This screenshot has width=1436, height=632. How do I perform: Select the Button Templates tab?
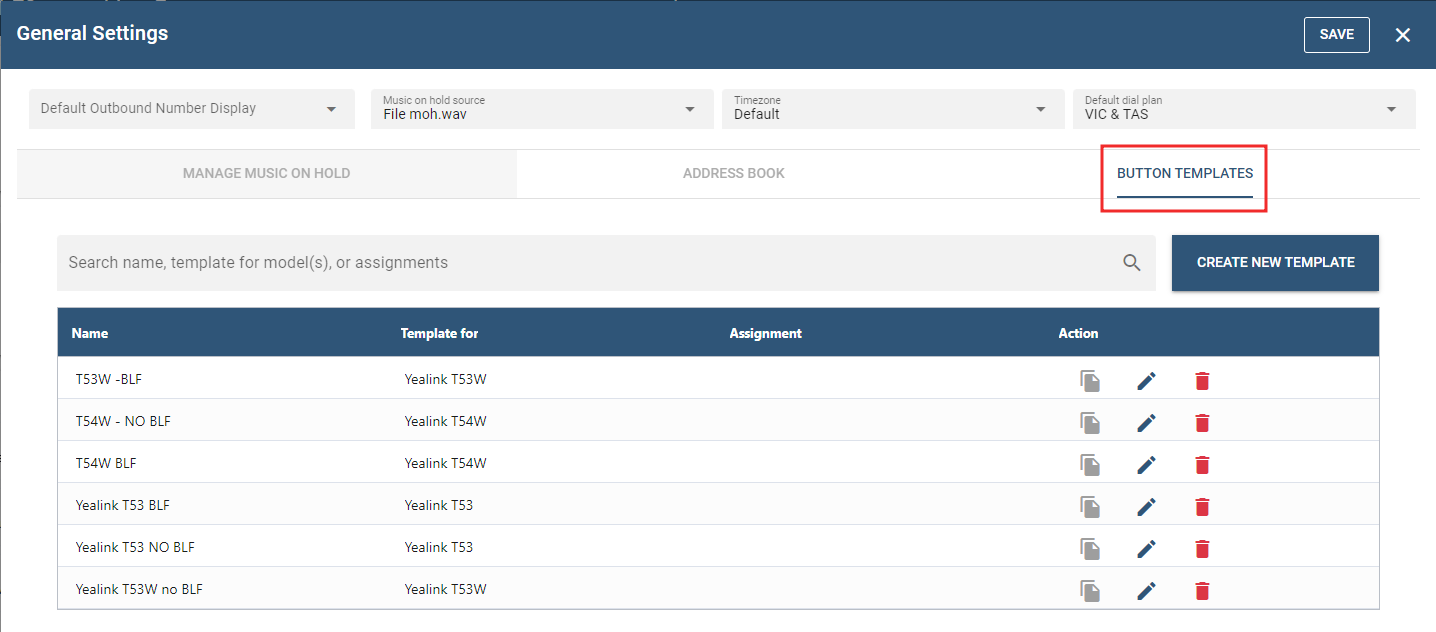click(1184, 174)
